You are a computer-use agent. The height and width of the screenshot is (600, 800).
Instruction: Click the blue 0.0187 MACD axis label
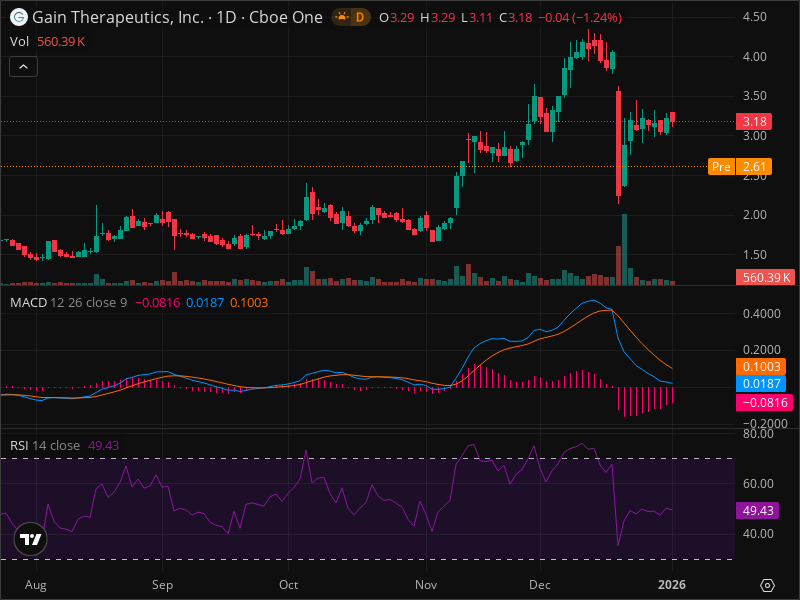click(x=761, y=384)
